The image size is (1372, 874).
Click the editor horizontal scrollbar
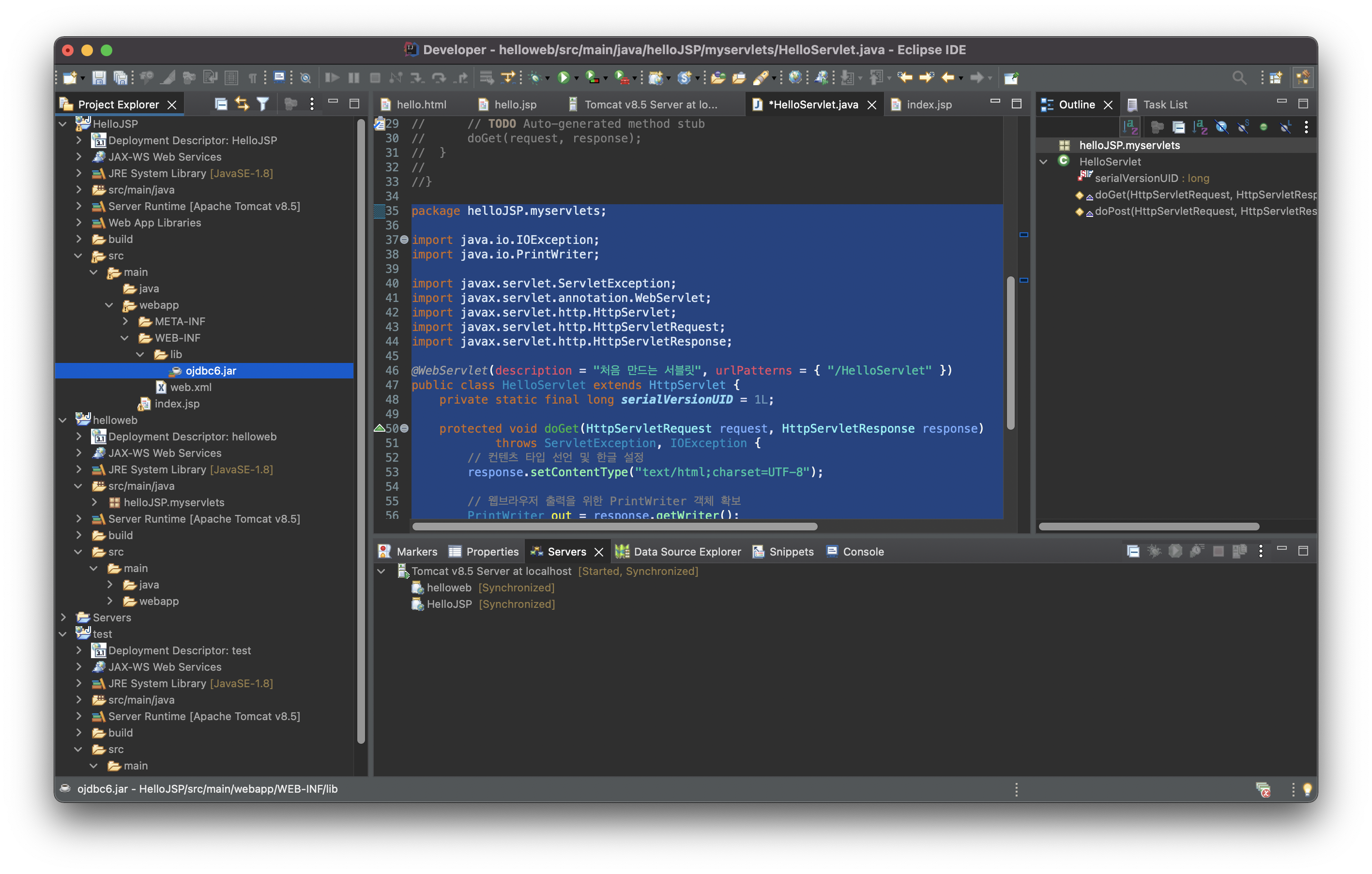click(x=614, y=527)
